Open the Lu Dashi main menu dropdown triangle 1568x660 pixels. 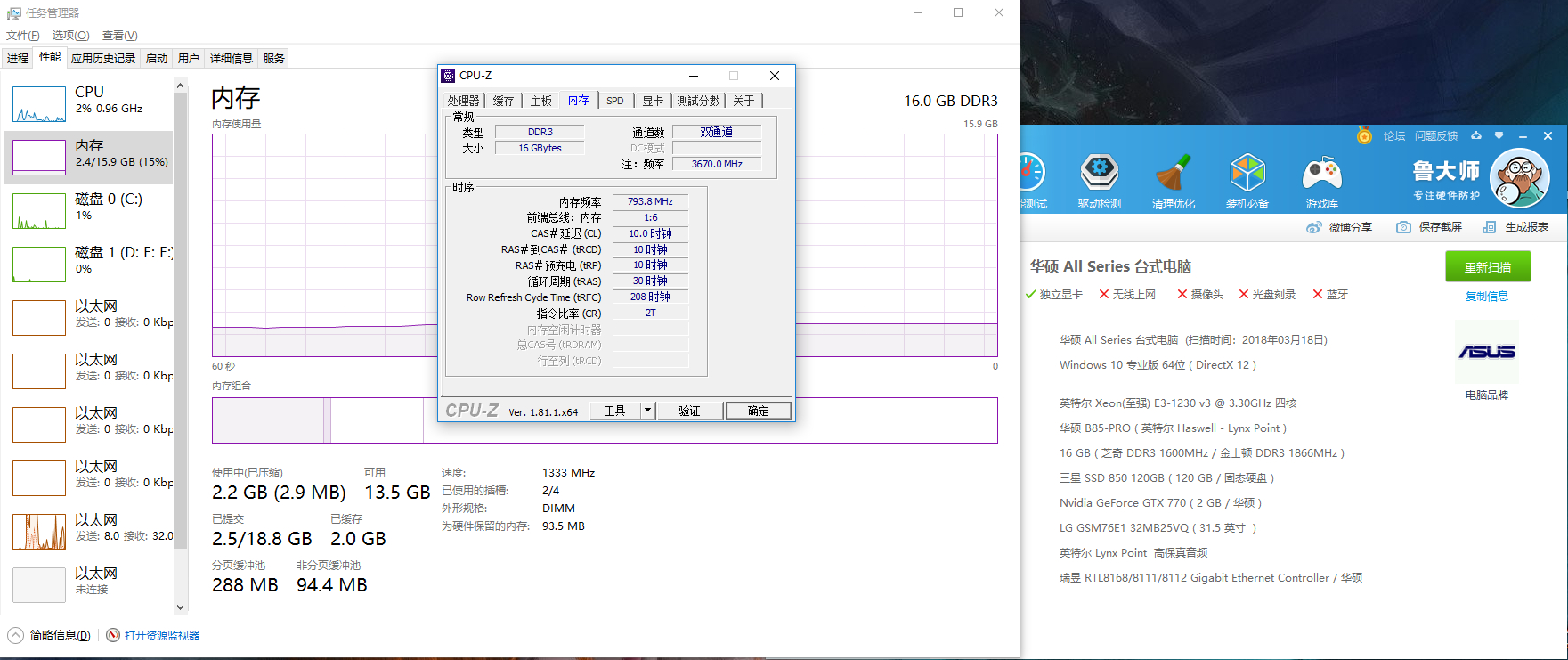click(1499, 135)
